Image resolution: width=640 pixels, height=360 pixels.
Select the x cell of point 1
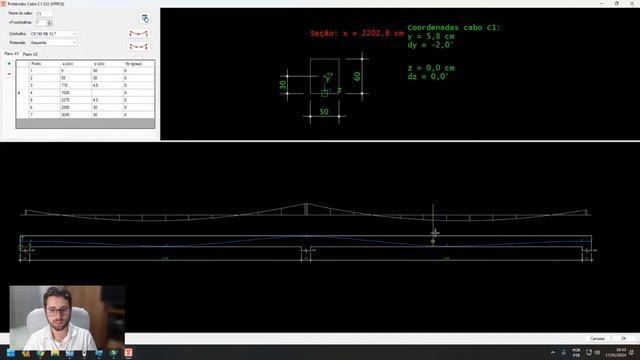(x=76, y=71)
